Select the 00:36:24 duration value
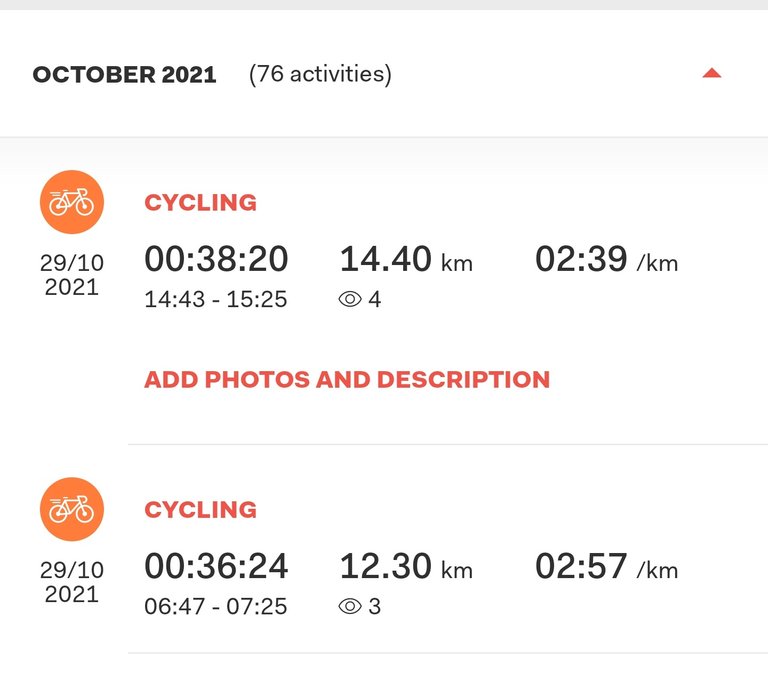 pos(216,566)
